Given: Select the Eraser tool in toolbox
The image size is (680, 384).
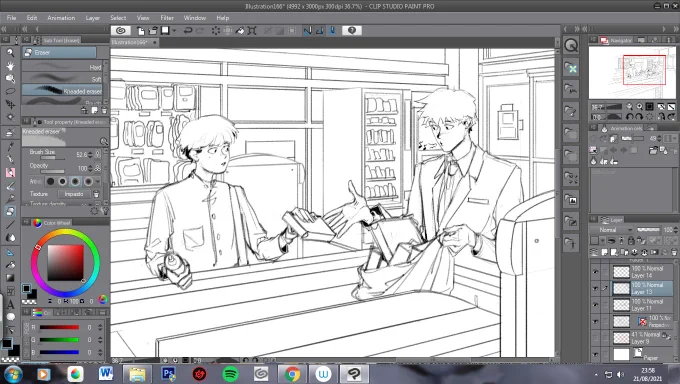Looking at the screenshot, I should (x=10, y=211).
